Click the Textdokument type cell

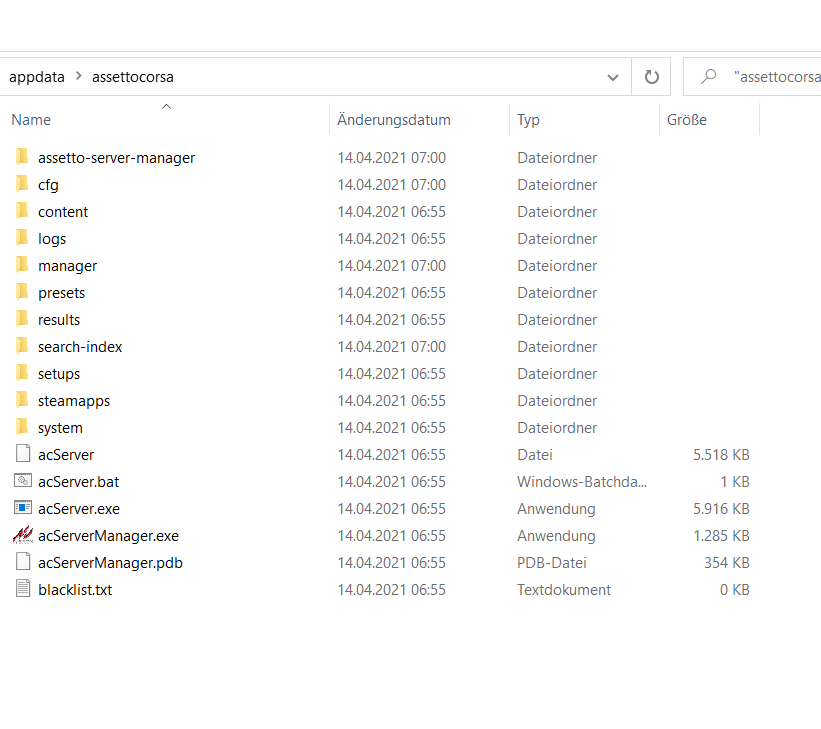pos(564,590)
